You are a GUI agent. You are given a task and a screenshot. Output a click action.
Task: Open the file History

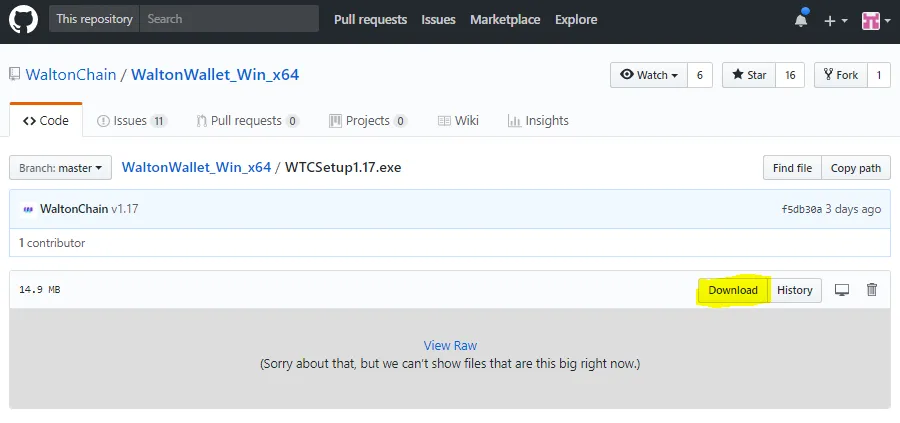(794, 290)
